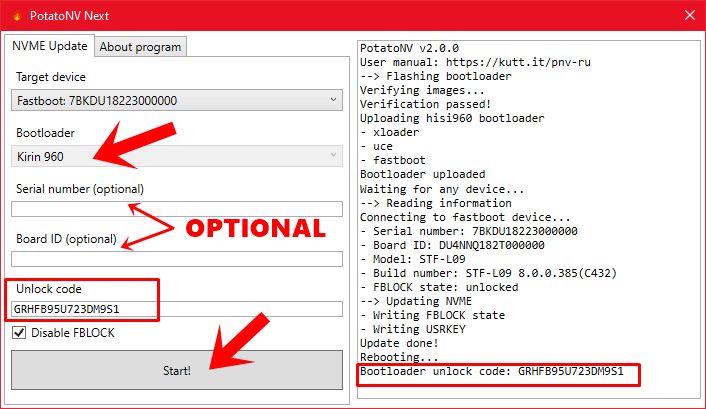Click the Serial number input field

(x=176, y=209)
